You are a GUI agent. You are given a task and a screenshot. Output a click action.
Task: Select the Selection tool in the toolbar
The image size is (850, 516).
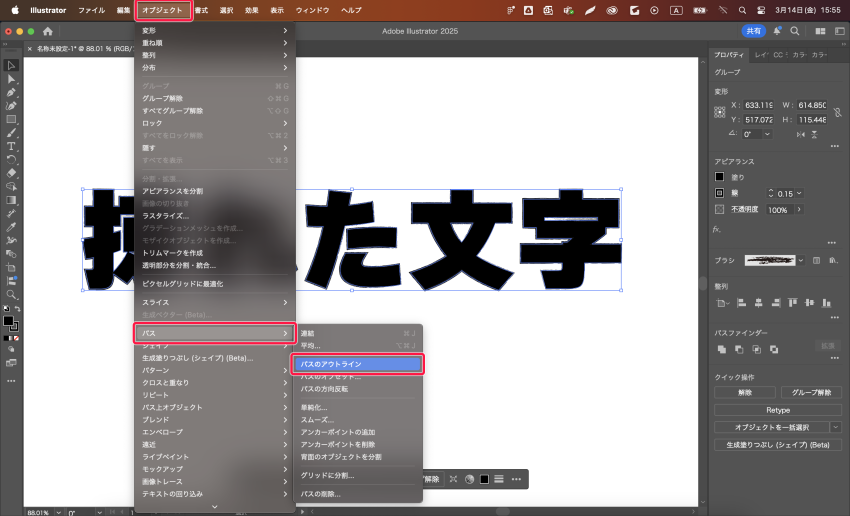point(12,65)
